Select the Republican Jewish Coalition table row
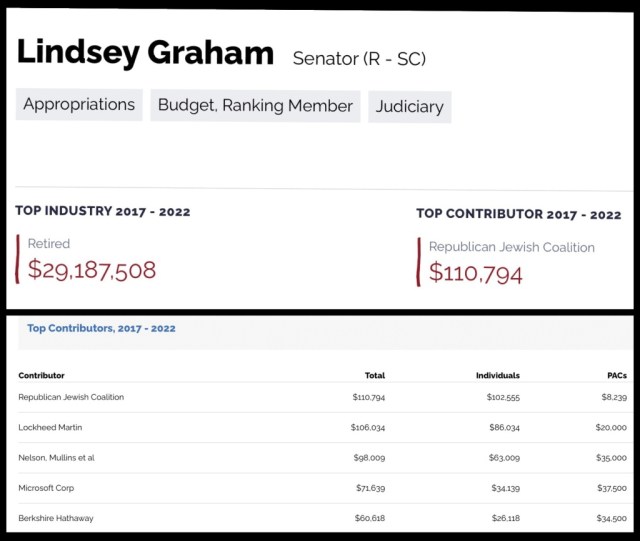The image size is (640, 541). [x=71, y=397]
